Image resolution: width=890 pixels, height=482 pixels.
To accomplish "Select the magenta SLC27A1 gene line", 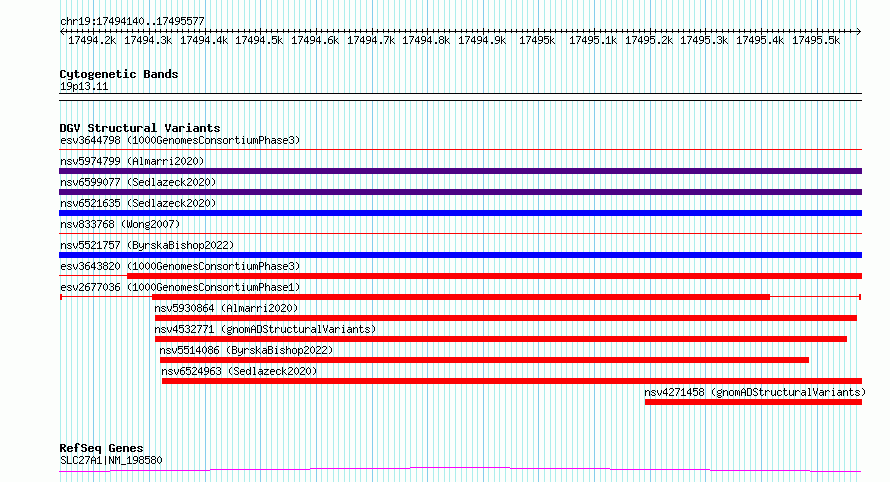I will (460, 470).
